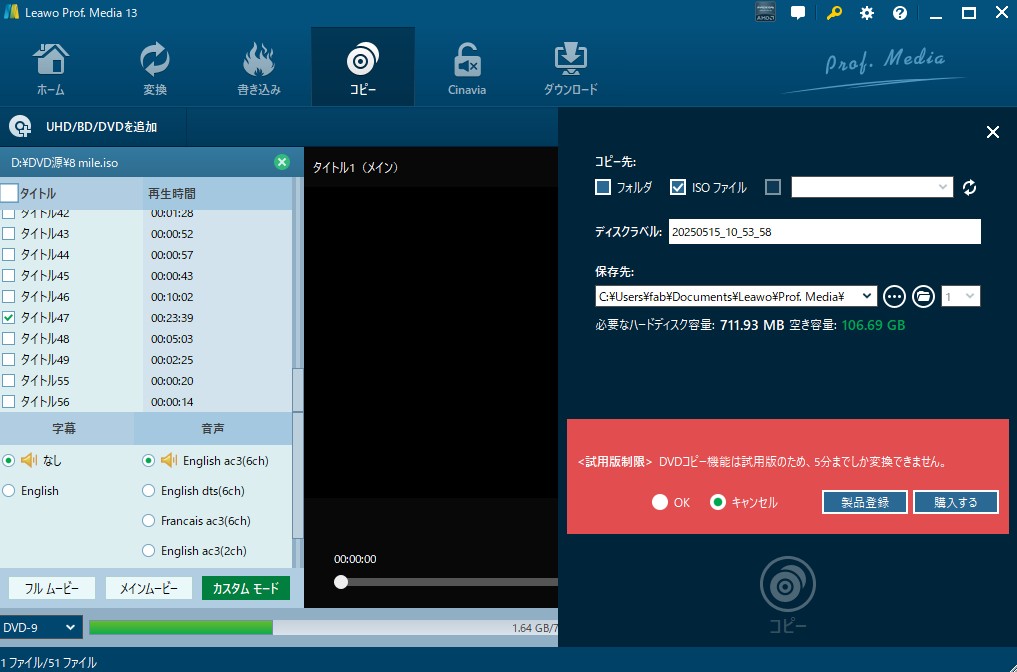1017x672 pixels.
Task: Open the feedback chat bubble icon
Action: [x=798, y=13]
